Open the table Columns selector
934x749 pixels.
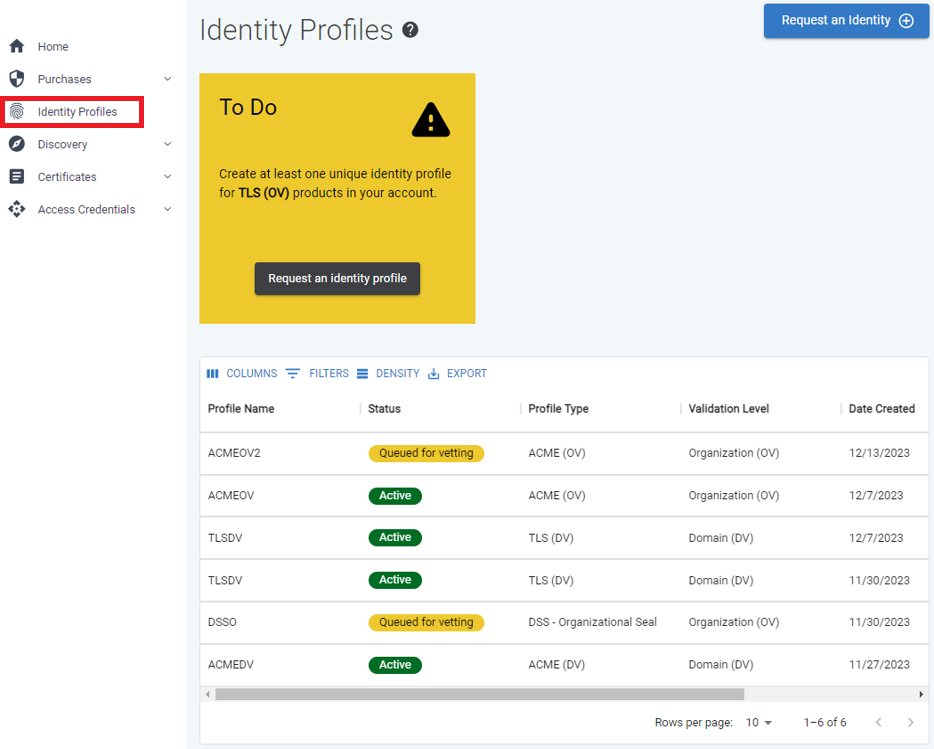(x=242, y=374)
